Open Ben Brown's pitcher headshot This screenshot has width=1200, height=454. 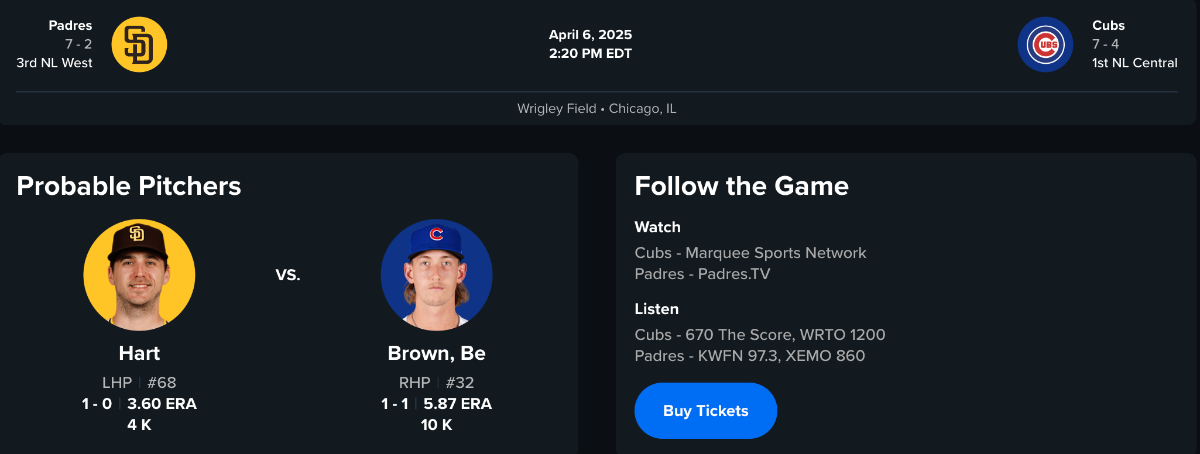(436, 275)
